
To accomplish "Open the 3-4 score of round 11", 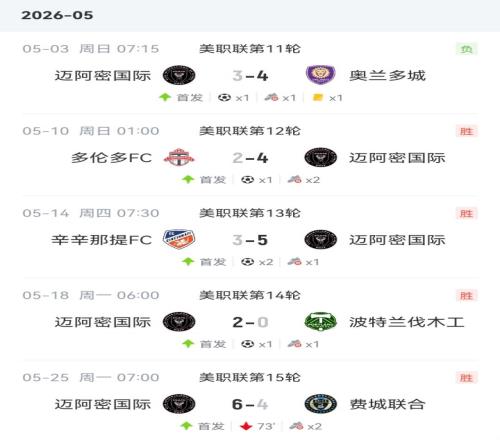I will pyautogui.click(x=250, y=76).
